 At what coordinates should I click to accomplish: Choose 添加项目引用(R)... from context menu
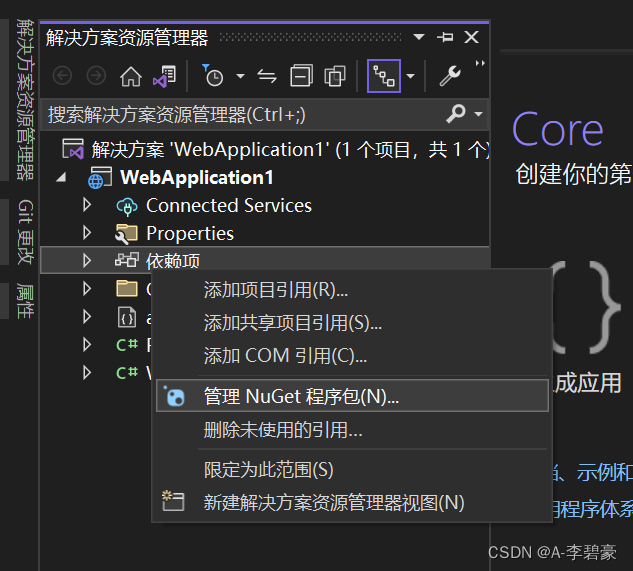tap(351, 290)
